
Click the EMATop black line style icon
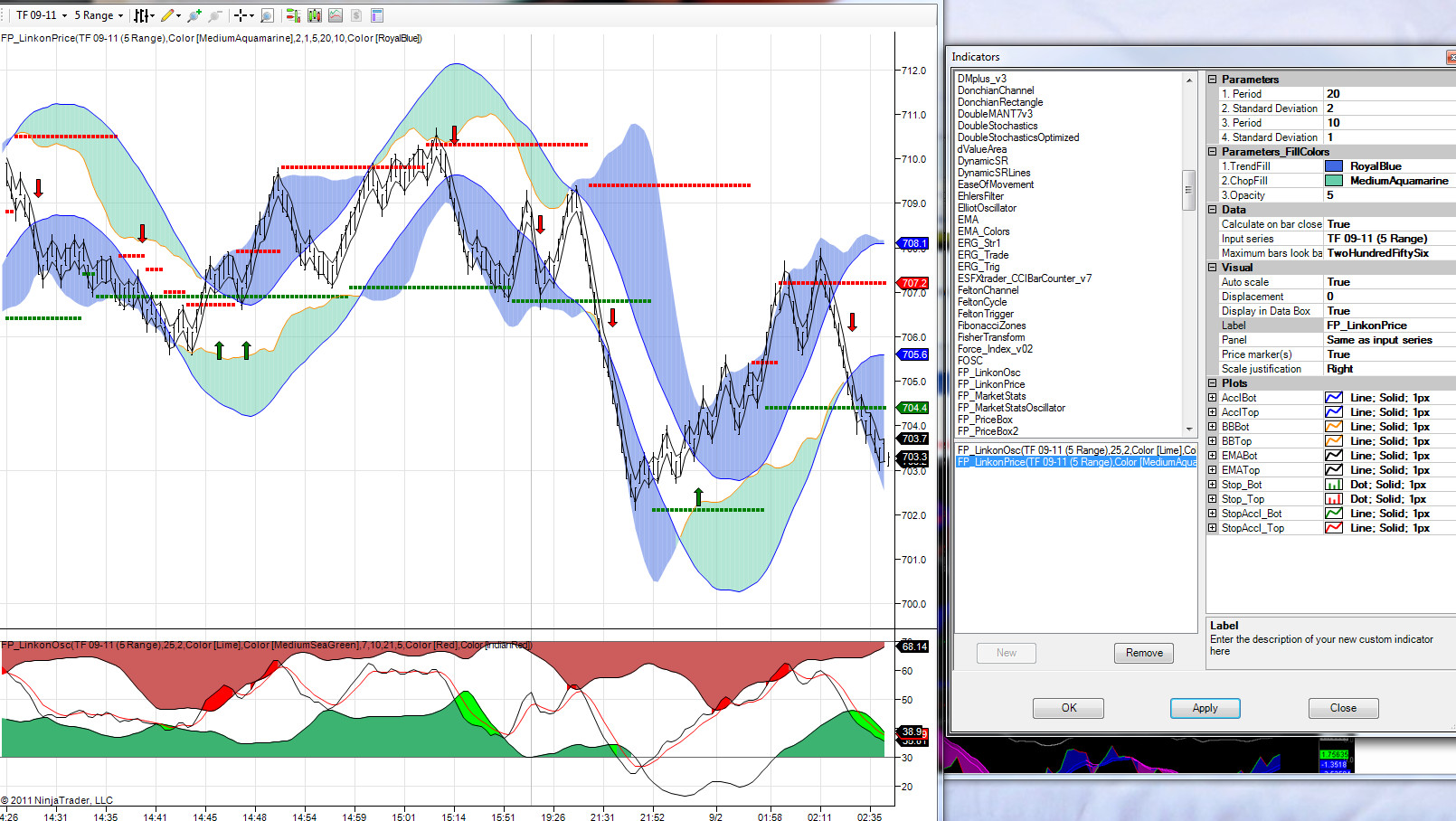click(1333, 470)
